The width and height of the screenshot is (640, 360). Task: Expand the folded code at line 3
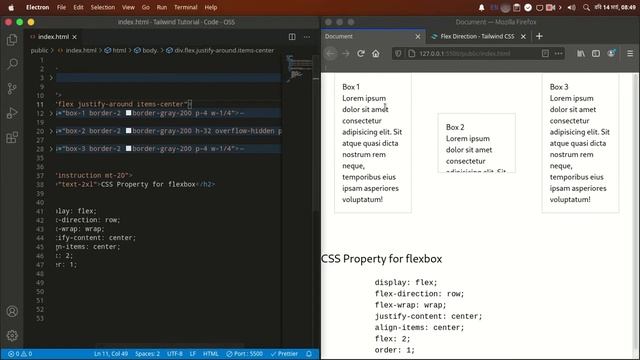pos(51,78)
